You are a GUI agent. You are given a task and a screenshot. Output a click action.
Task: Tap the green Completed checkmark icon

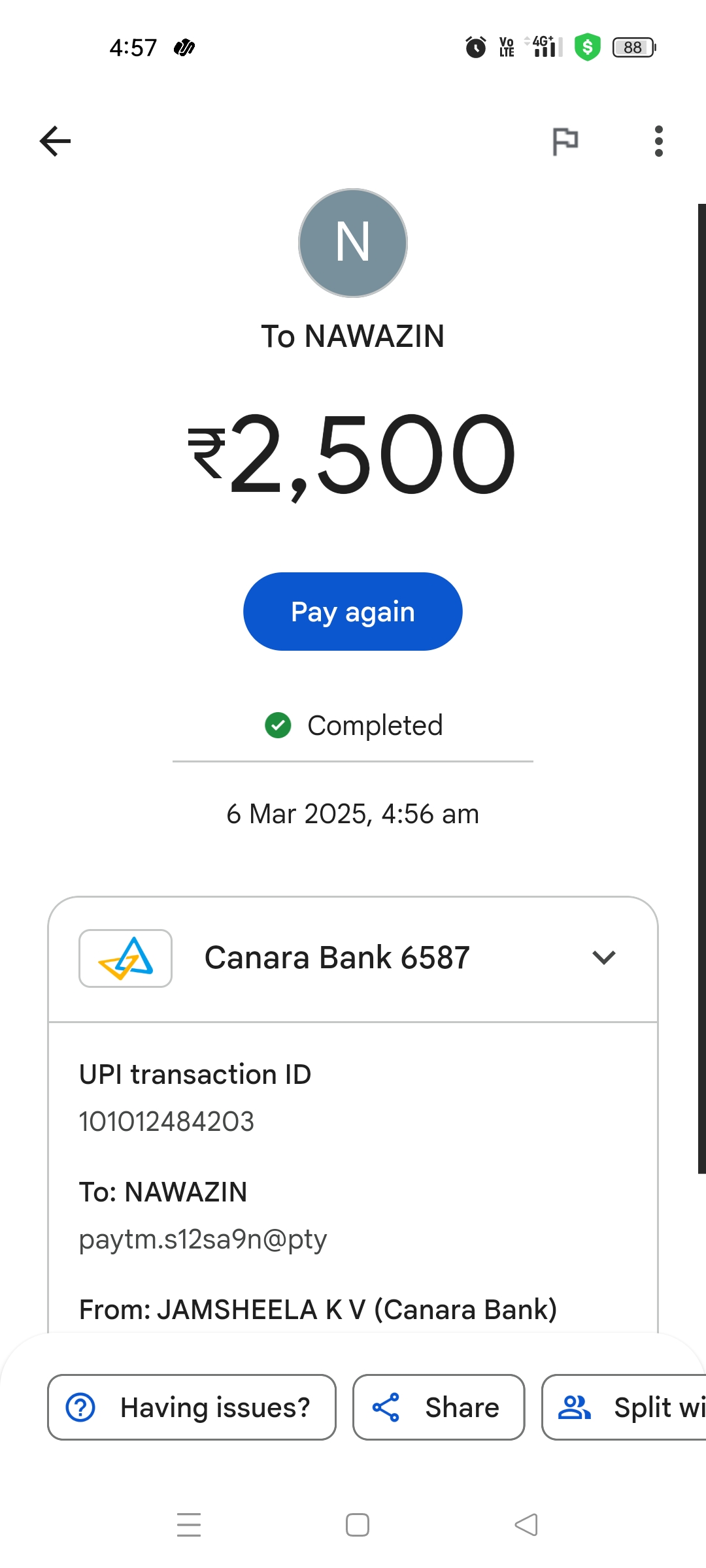click(278, 725)
